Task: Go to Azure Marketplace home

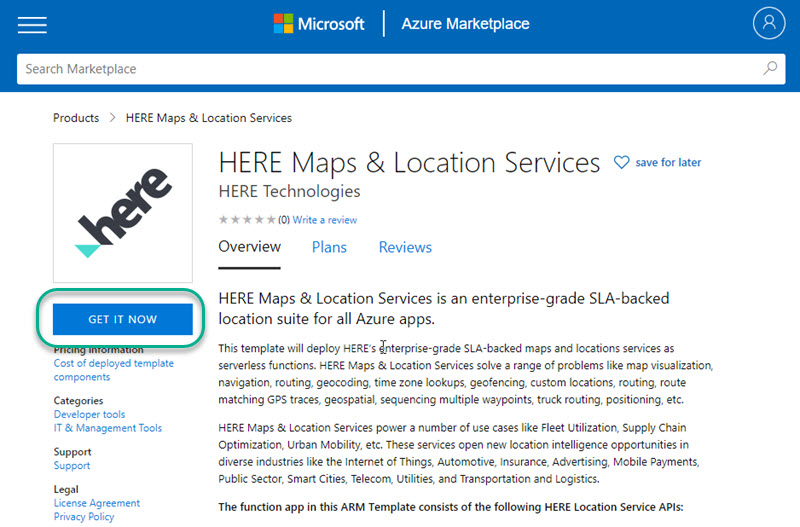Action: (465, 23)
